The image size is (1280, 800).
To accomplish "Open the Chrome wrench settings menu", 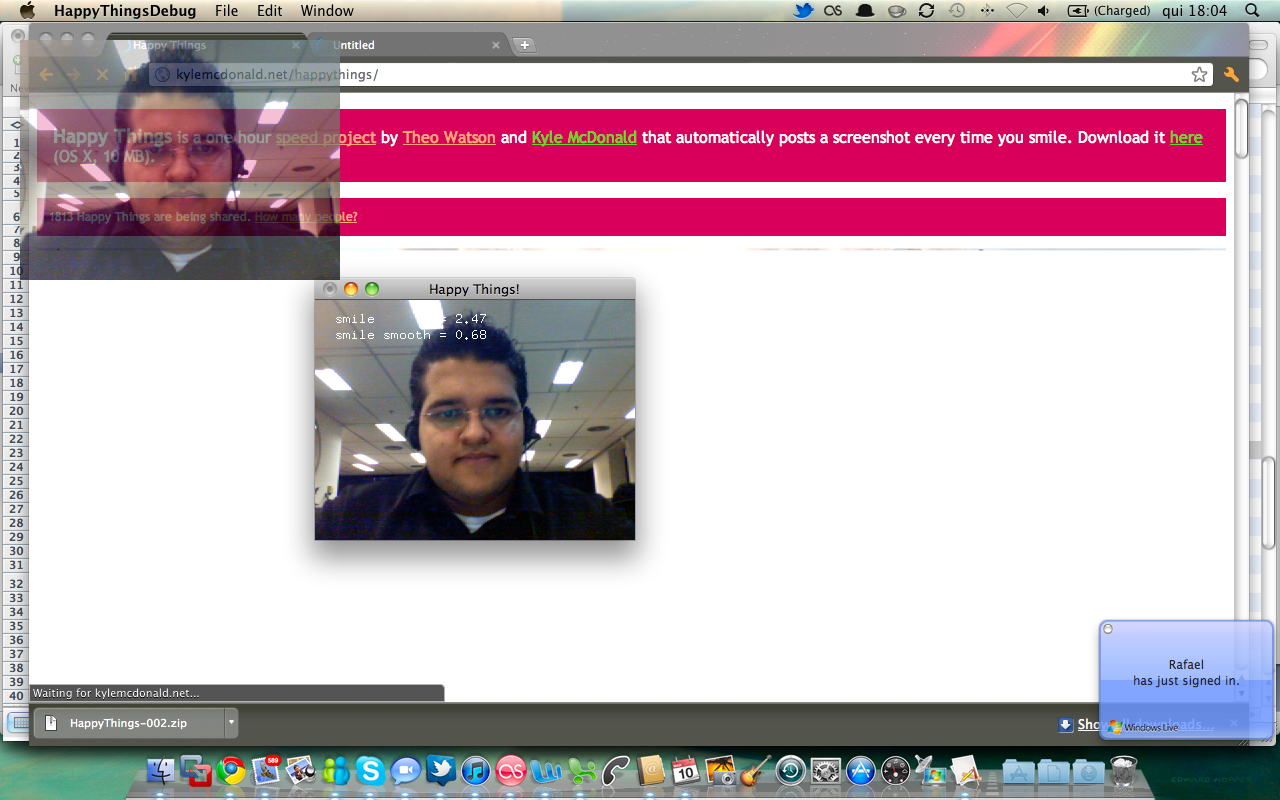I will pos(1231,74).
